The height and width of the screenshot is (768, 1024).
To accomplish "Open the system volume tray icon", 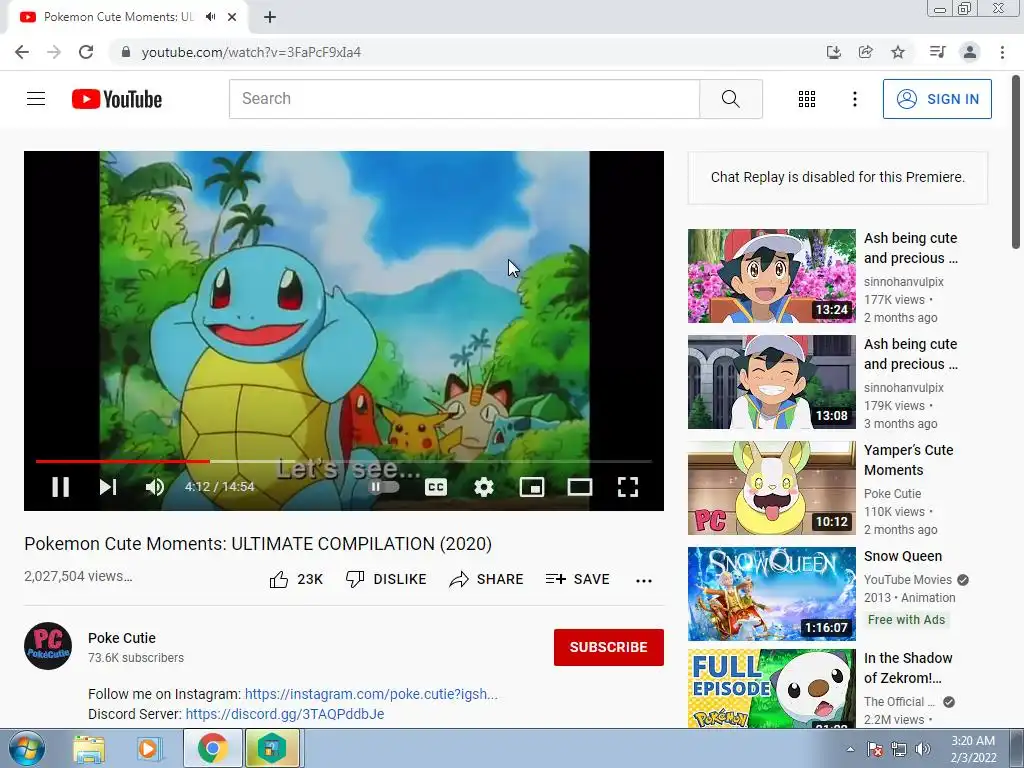I will coord(922,749).
